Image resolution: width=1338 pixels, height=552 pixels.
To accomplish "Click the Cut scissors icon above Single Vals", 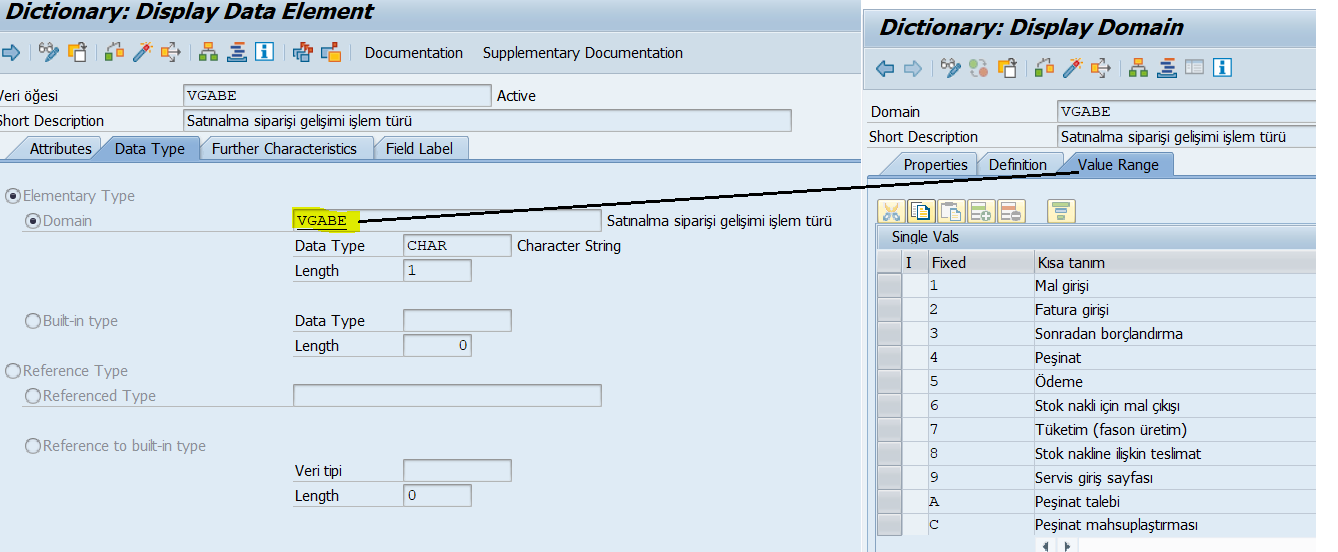I will (x=890, y=211).
